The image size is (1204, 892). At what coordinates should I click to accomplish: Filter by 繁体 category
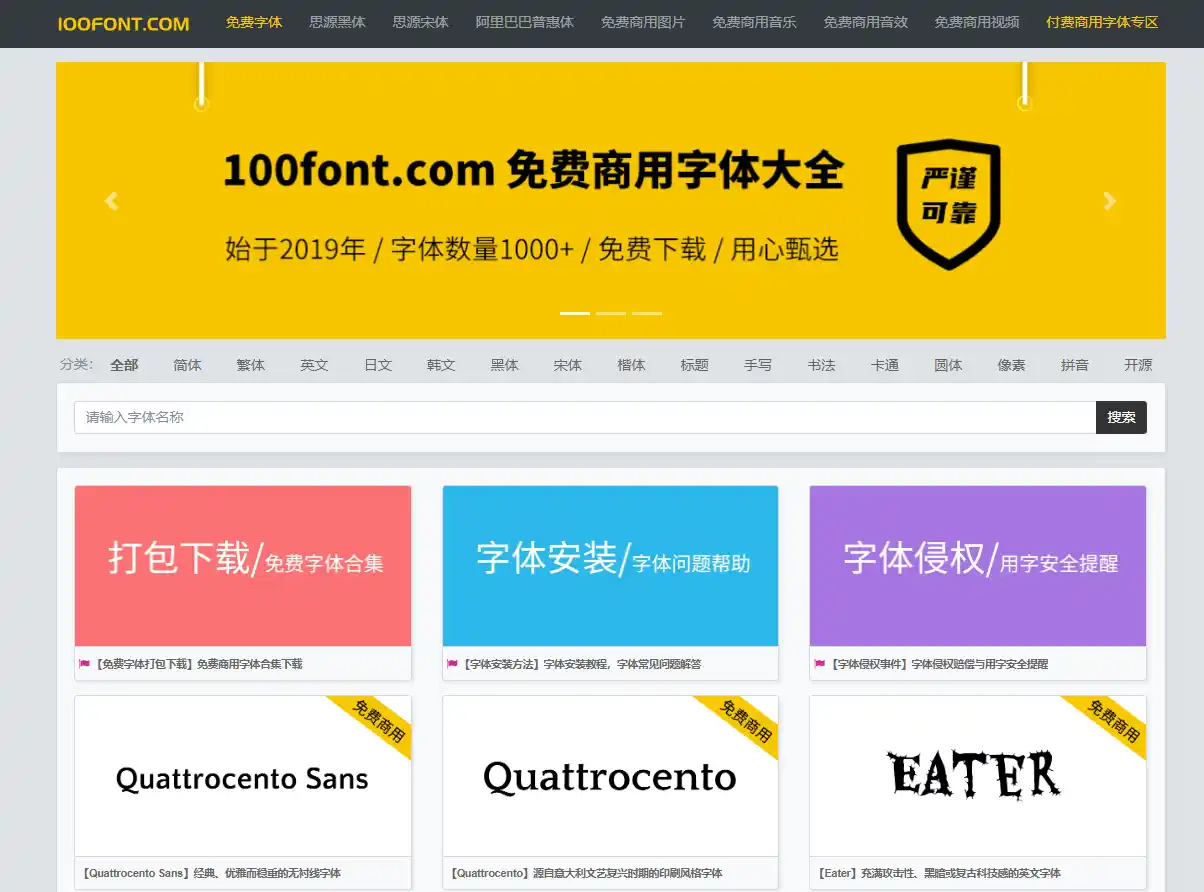[251, 365]
